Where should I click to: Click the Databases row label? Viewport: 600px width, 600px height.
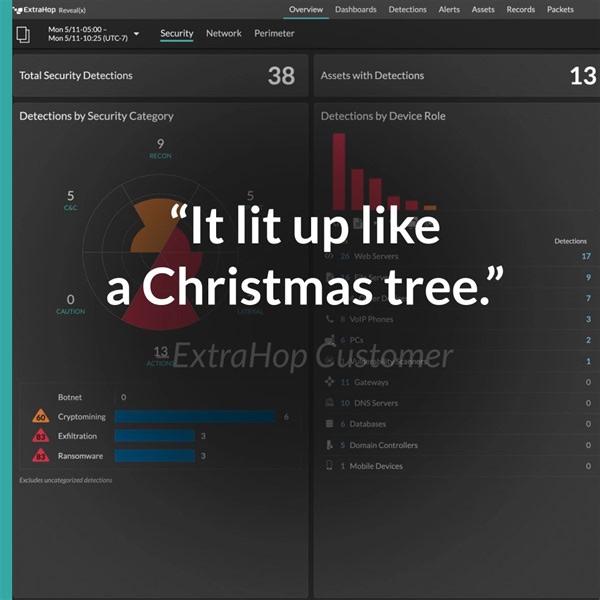368,424
